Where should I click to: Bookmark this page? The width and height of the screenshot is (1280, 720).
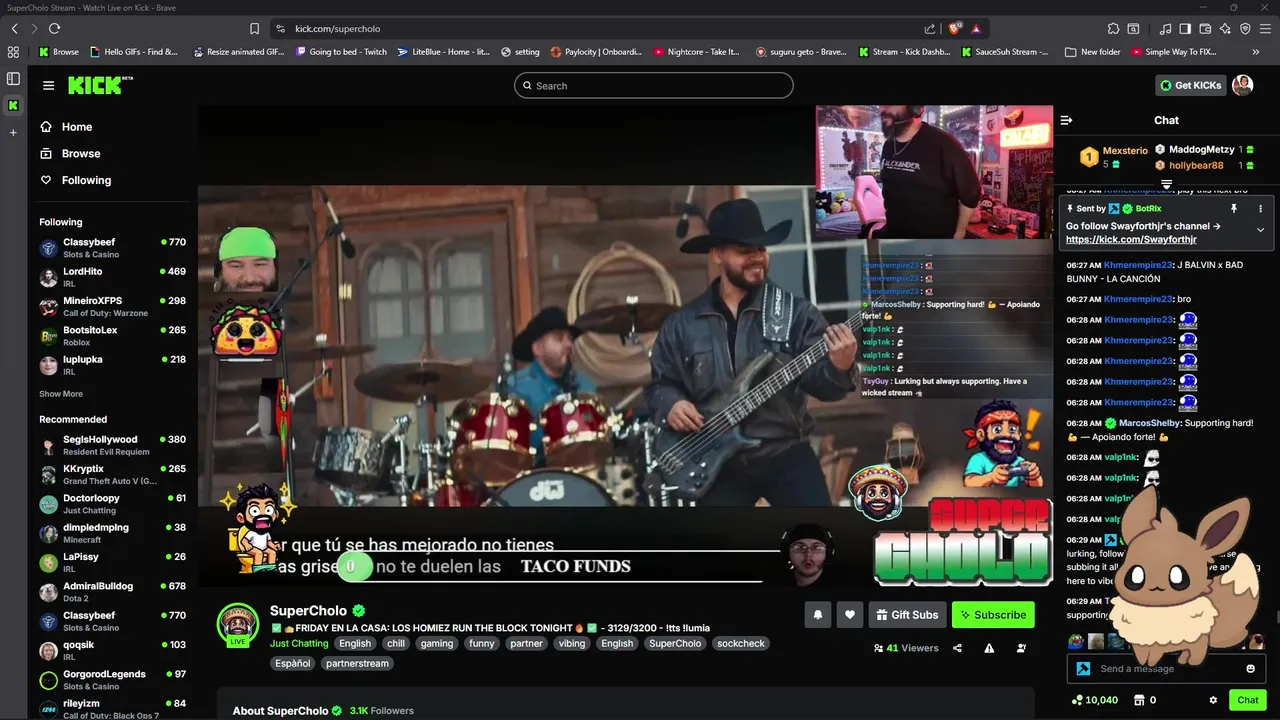pos(254,28)
